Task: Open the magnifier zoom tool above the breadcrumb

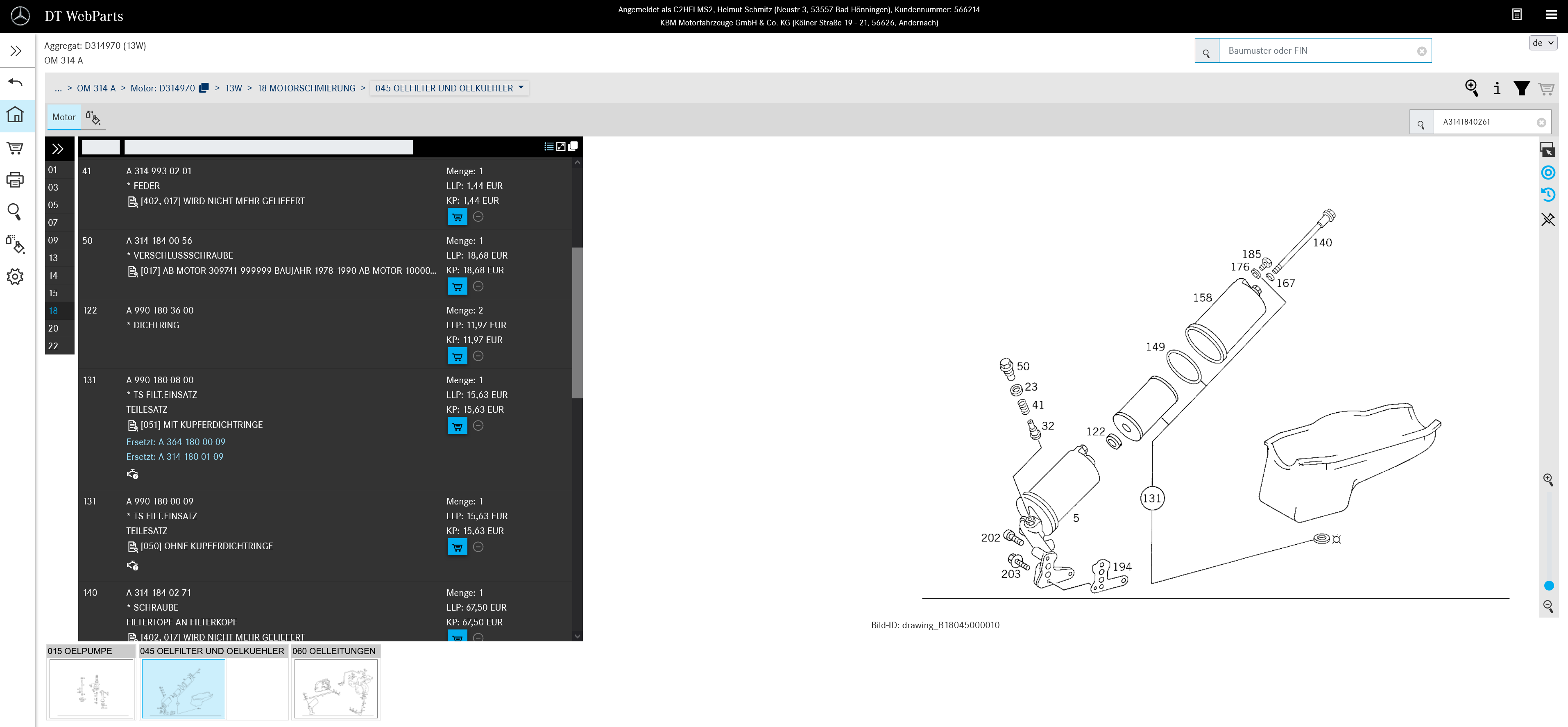Action: (1473, 88)
